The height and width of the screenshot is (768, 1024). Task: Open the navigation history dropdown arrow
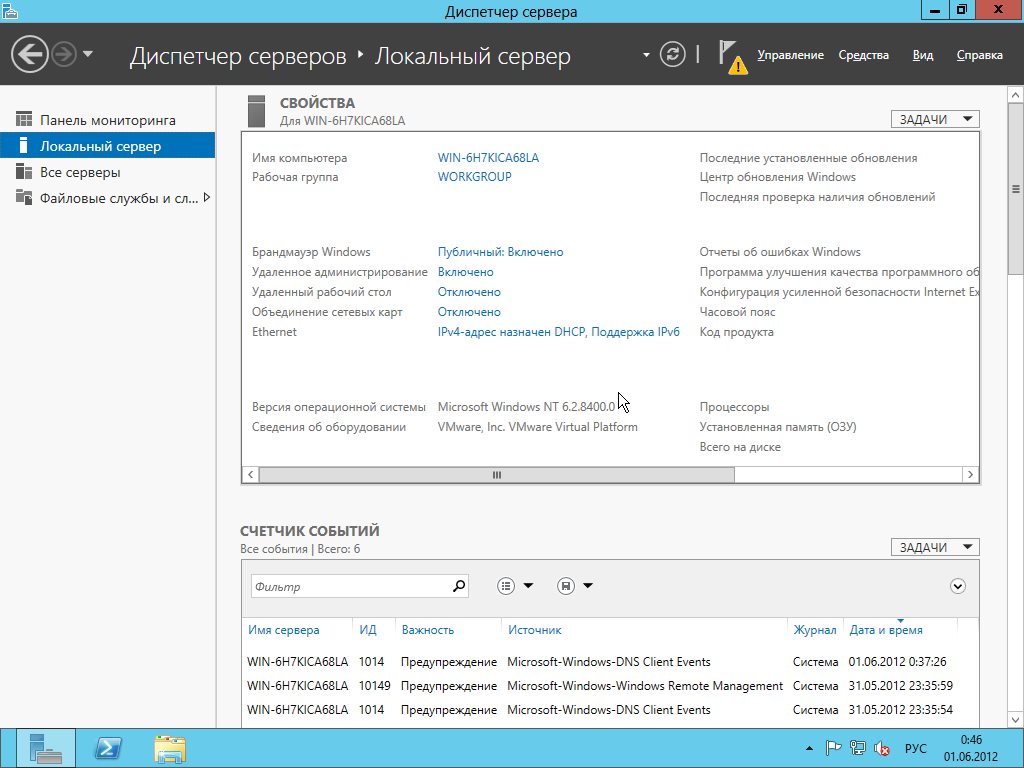click(88, 54)
